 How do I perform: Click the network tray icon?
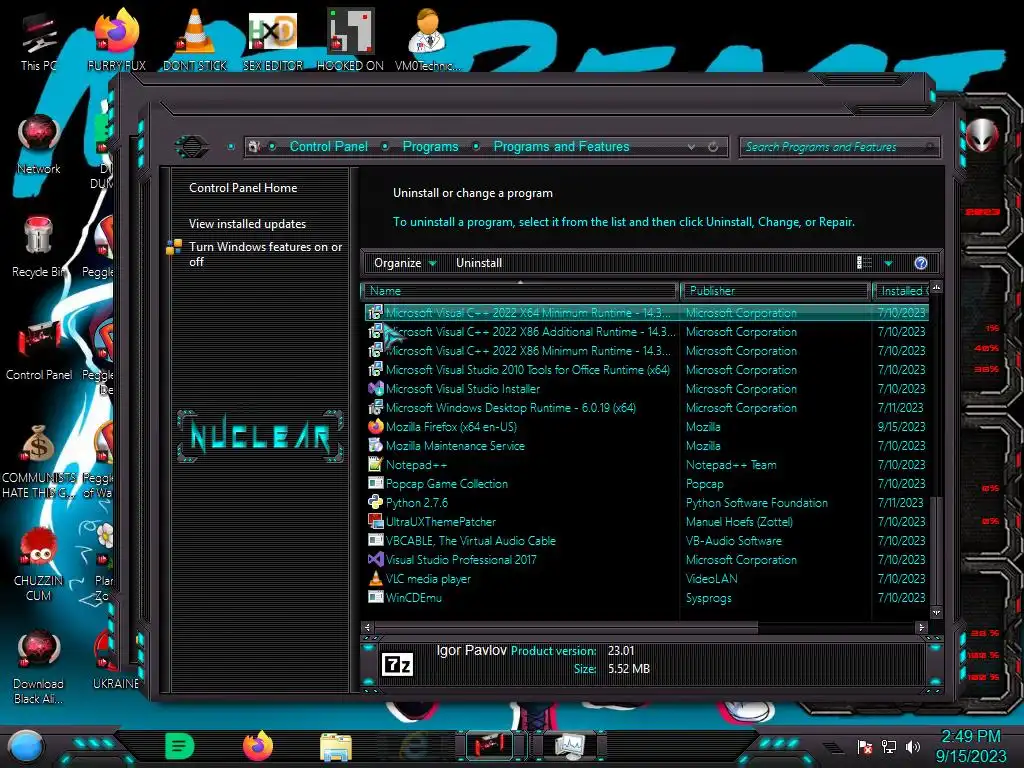889,746
